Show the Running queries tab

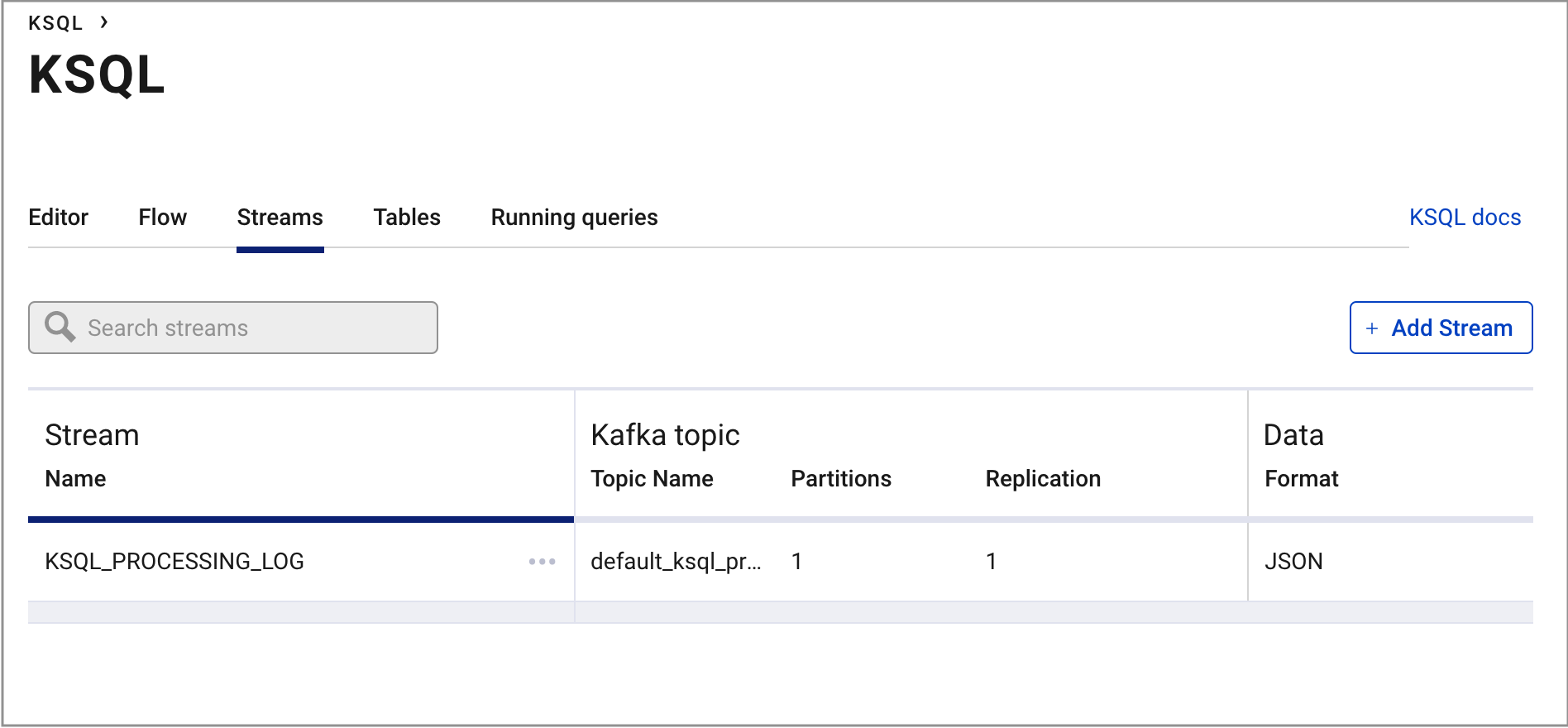574,218
